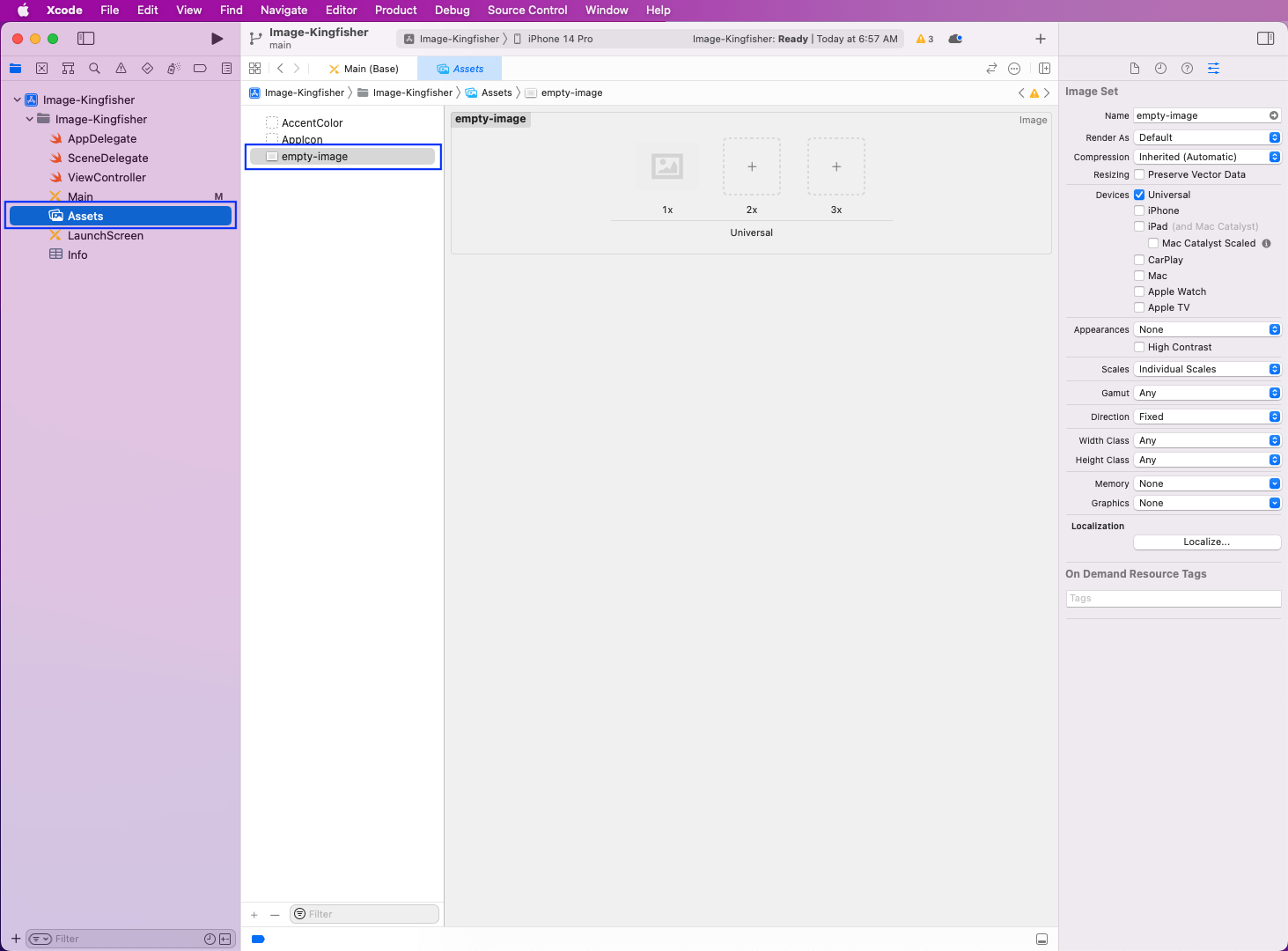The image size is (1288, 951).
Task: Open the Direction dropdown
Action: (x=1207, y=417)
